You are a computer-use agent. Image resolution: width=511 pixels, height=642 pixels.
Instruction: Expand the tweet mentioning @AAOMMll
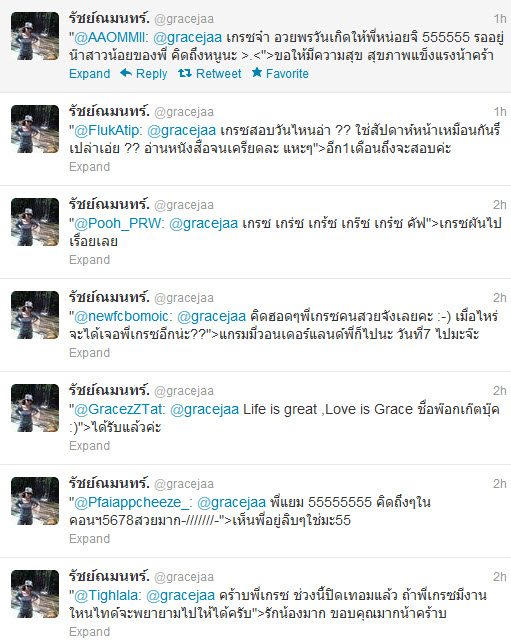click(x=90, y=74)
